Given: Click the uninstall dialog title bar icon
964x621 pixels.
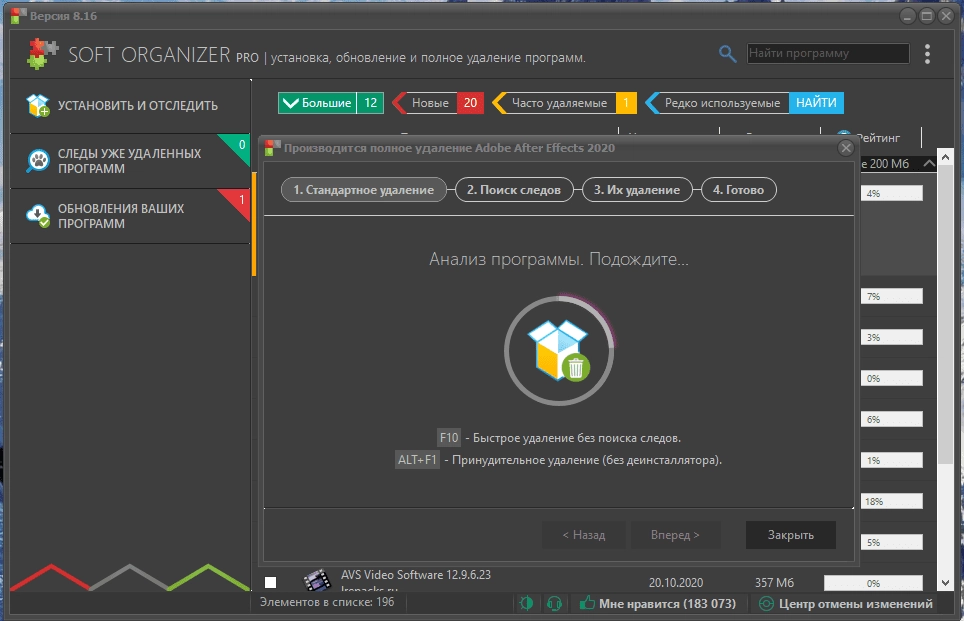Looking at the screenshot, I should 272,148.
